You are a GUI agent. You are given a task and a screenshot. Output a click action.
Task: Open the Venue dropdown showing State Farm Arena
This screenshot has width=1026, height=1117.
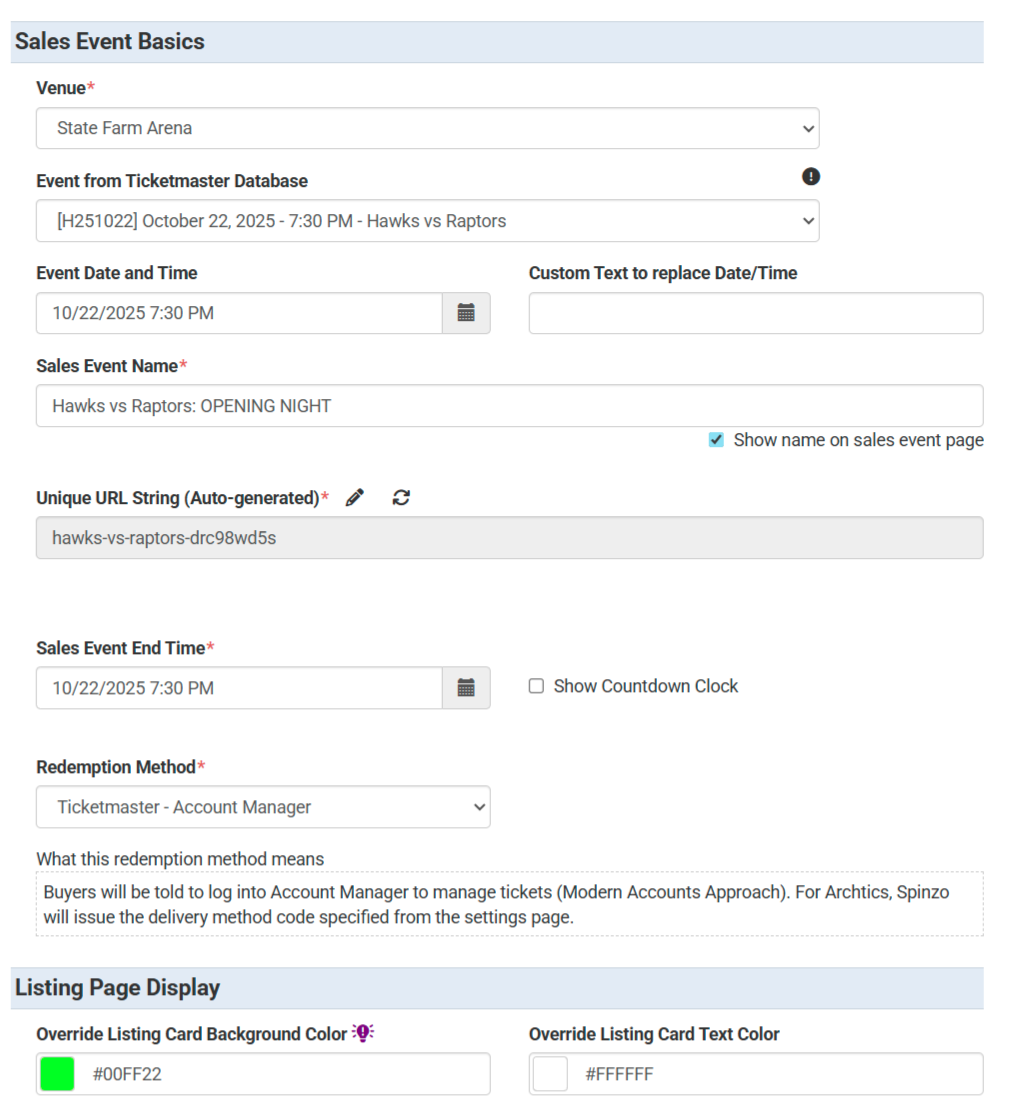point(428,128)
